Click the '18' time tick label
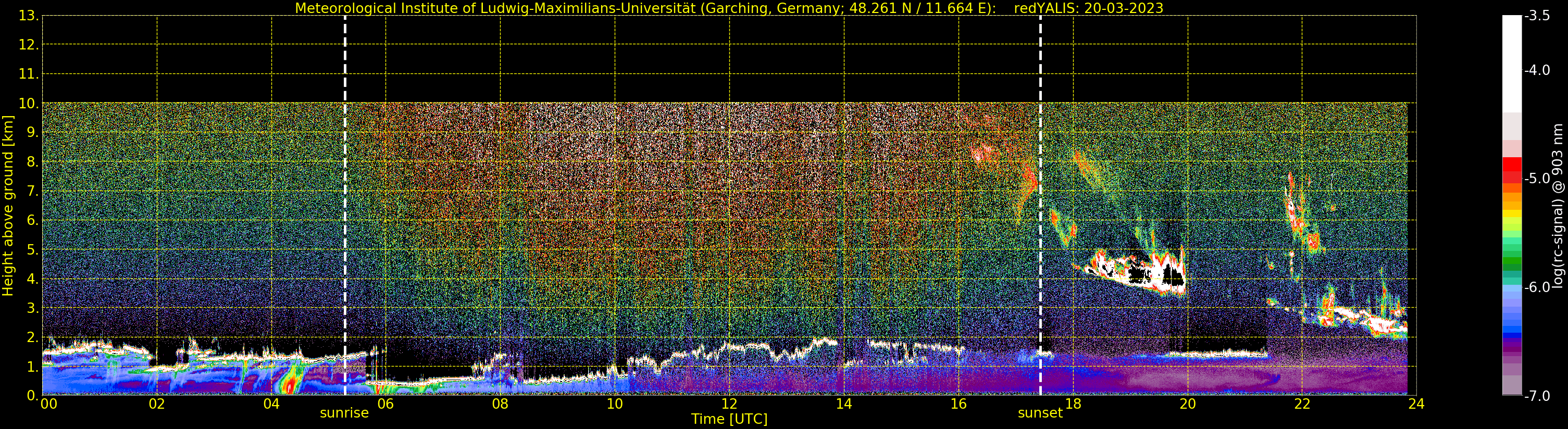Image resolution: width=1568 pixels, height=429 pixels. click(x=1073, y=403)
